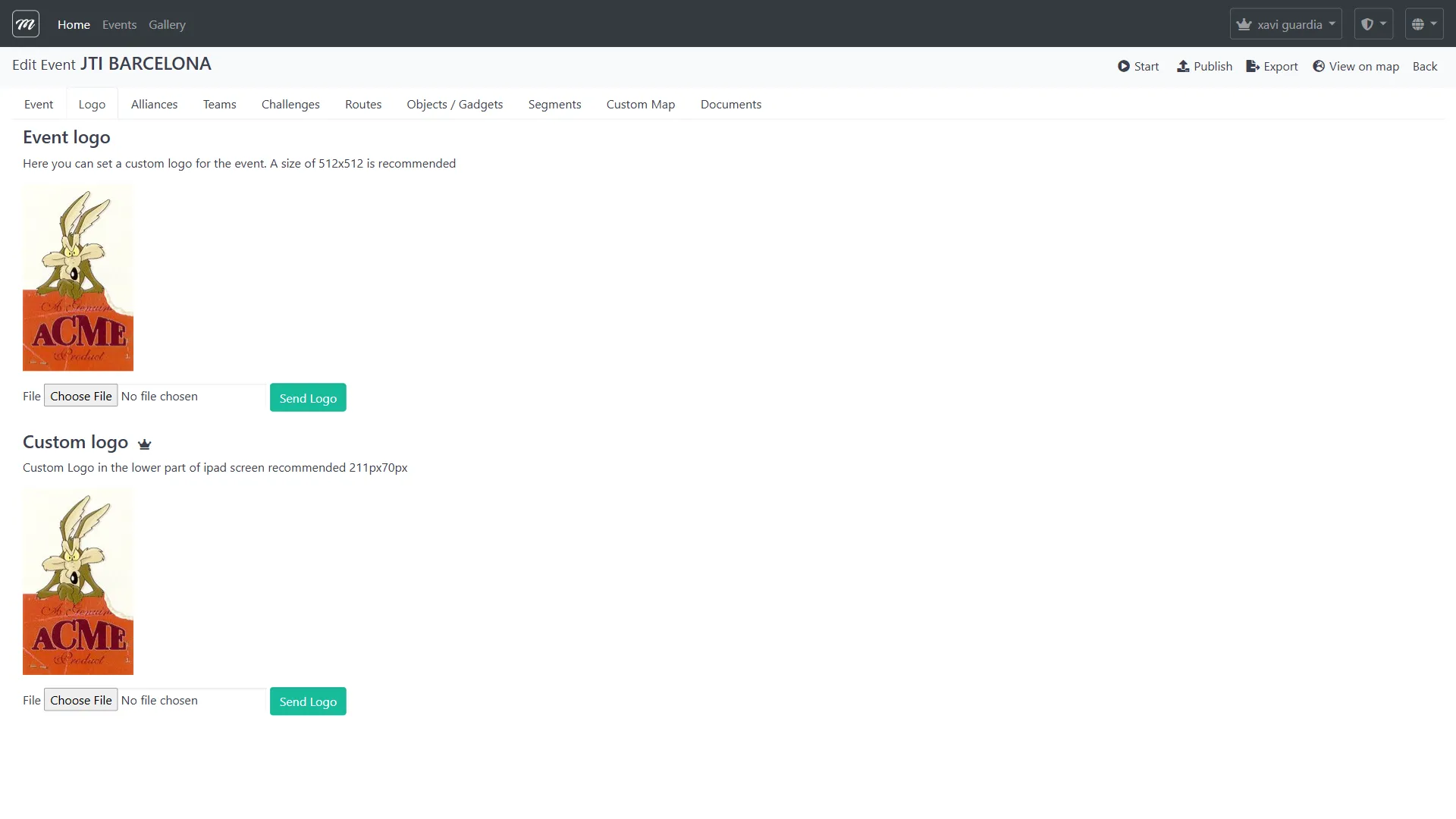Click the app logo icon in navbar
This screenshot has height=819, width=1456.
coord(26,24)
